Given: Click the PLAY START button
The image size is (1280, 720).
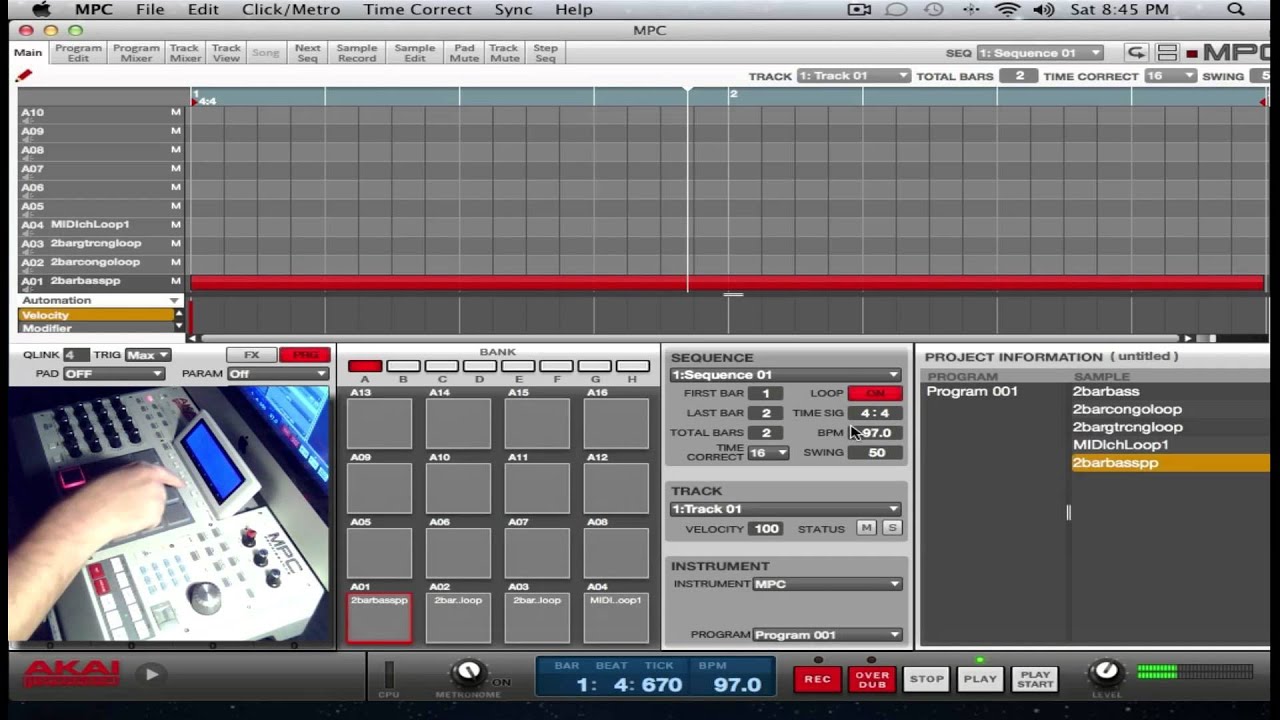Looking at the screenshot, I should (1035, 679).
